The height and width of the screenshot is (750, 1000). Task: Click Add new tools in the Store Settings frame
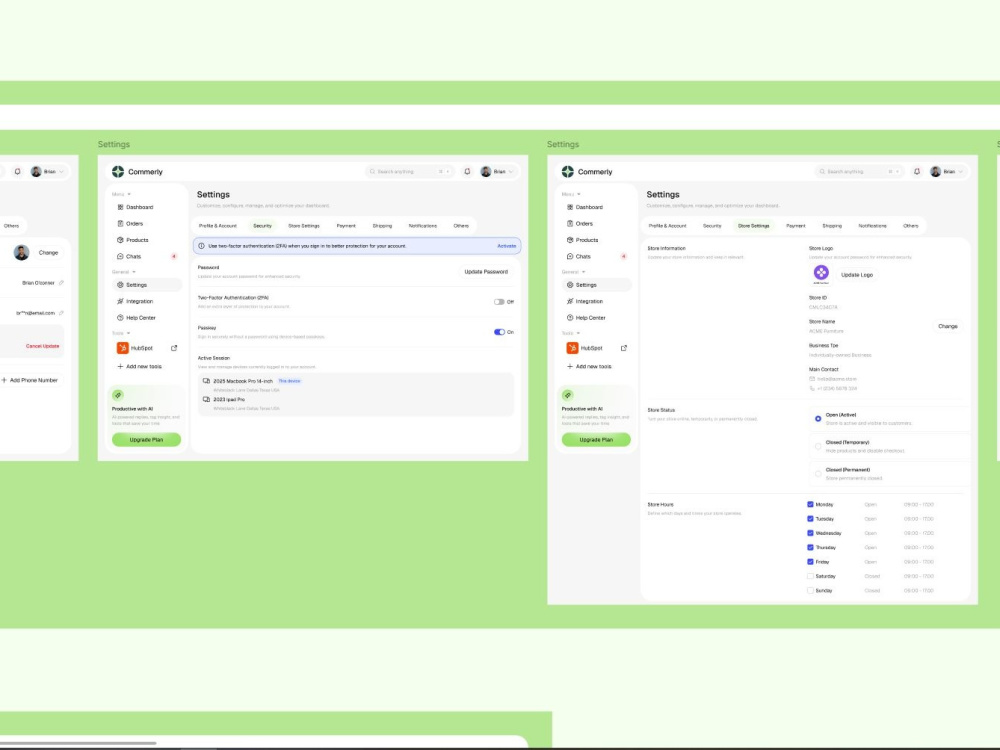[589, 367]
